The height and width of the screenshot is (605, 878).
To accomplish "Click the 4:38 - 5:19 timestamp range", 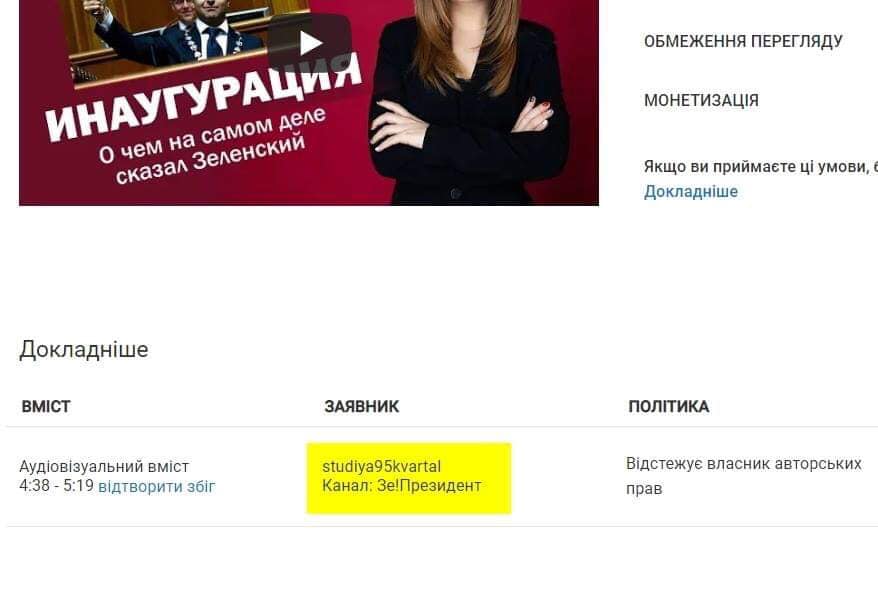I will click(x=56, y=486).
